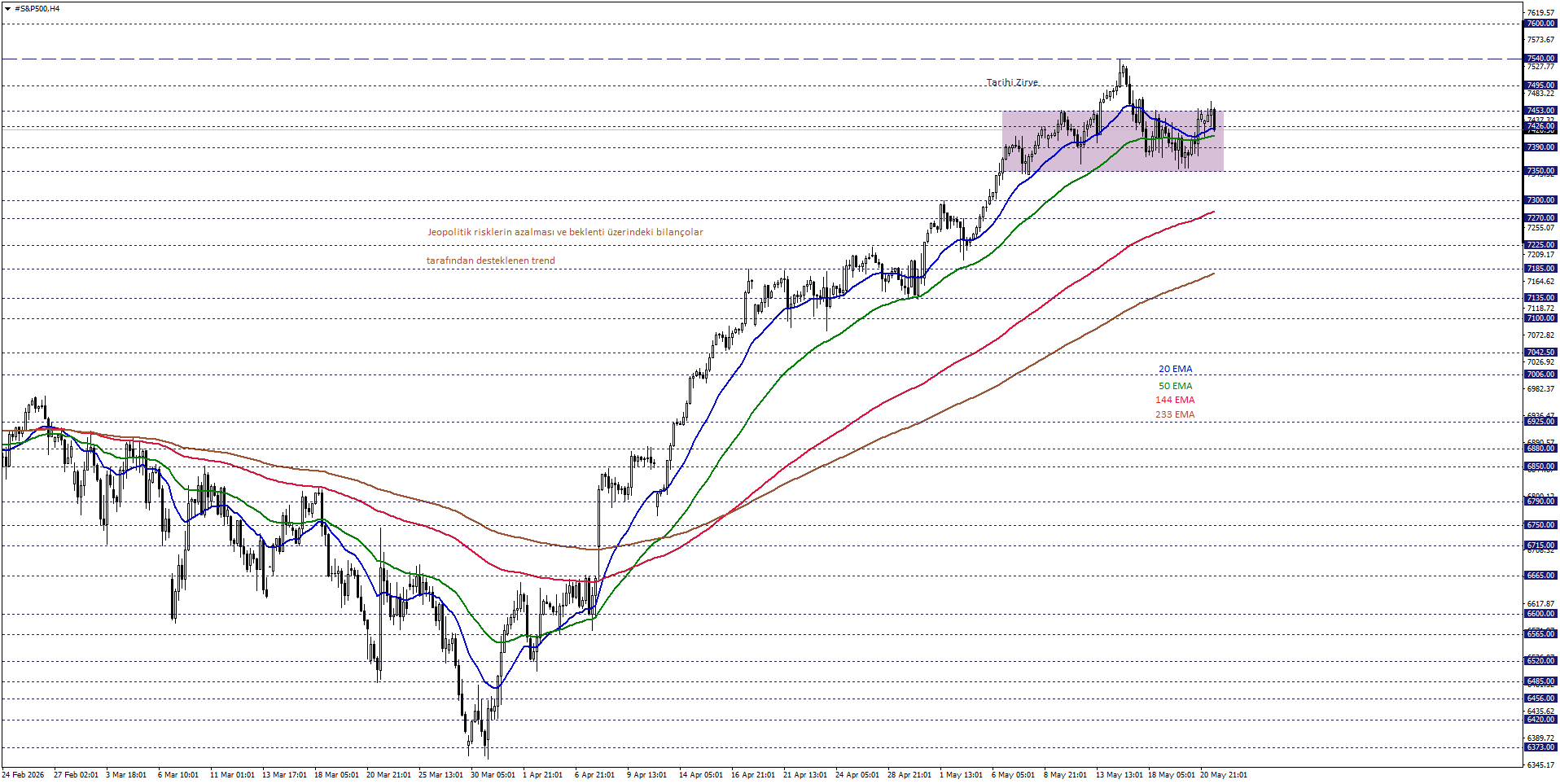1560x784 pixels.
Task: Click the 7390.00 price level tag
Action: pyautogui.click(x=1540, y=147)
